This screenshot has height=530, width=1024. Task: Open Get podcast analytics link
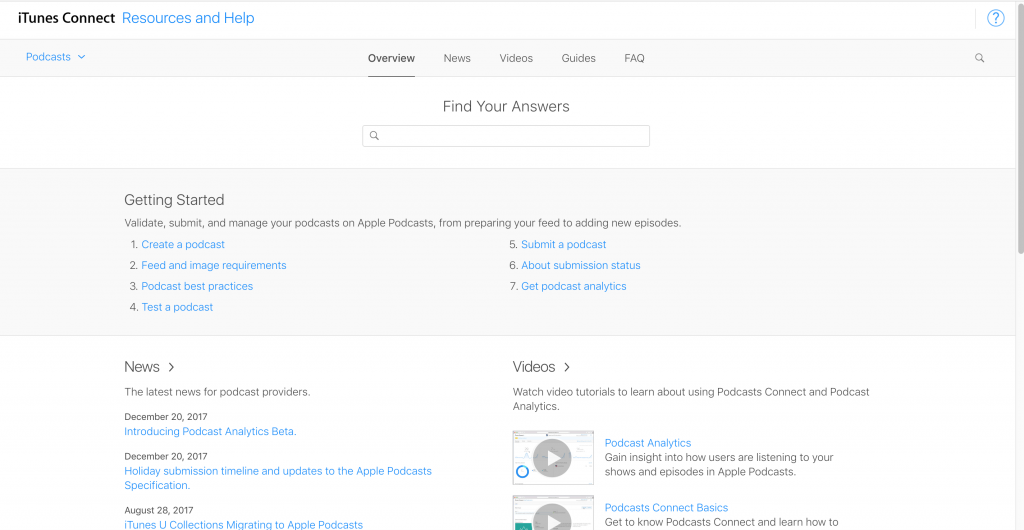(x=573, y=286)
